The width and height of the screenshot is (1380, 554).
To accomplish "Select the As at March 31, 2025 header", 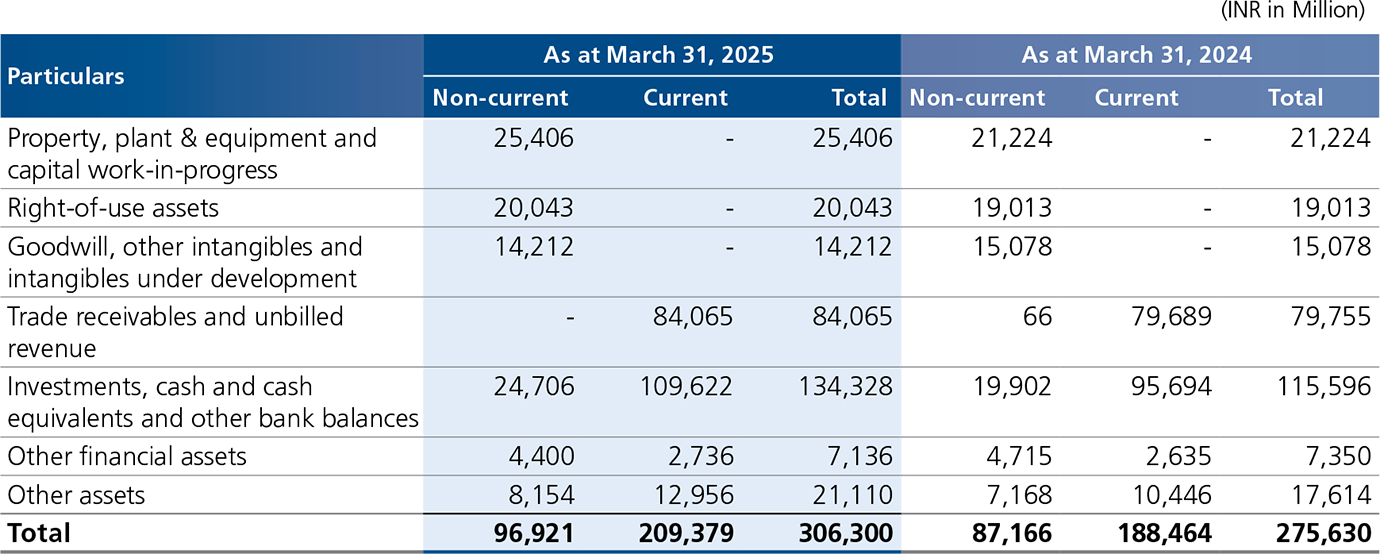I will [x=659, y=55].
